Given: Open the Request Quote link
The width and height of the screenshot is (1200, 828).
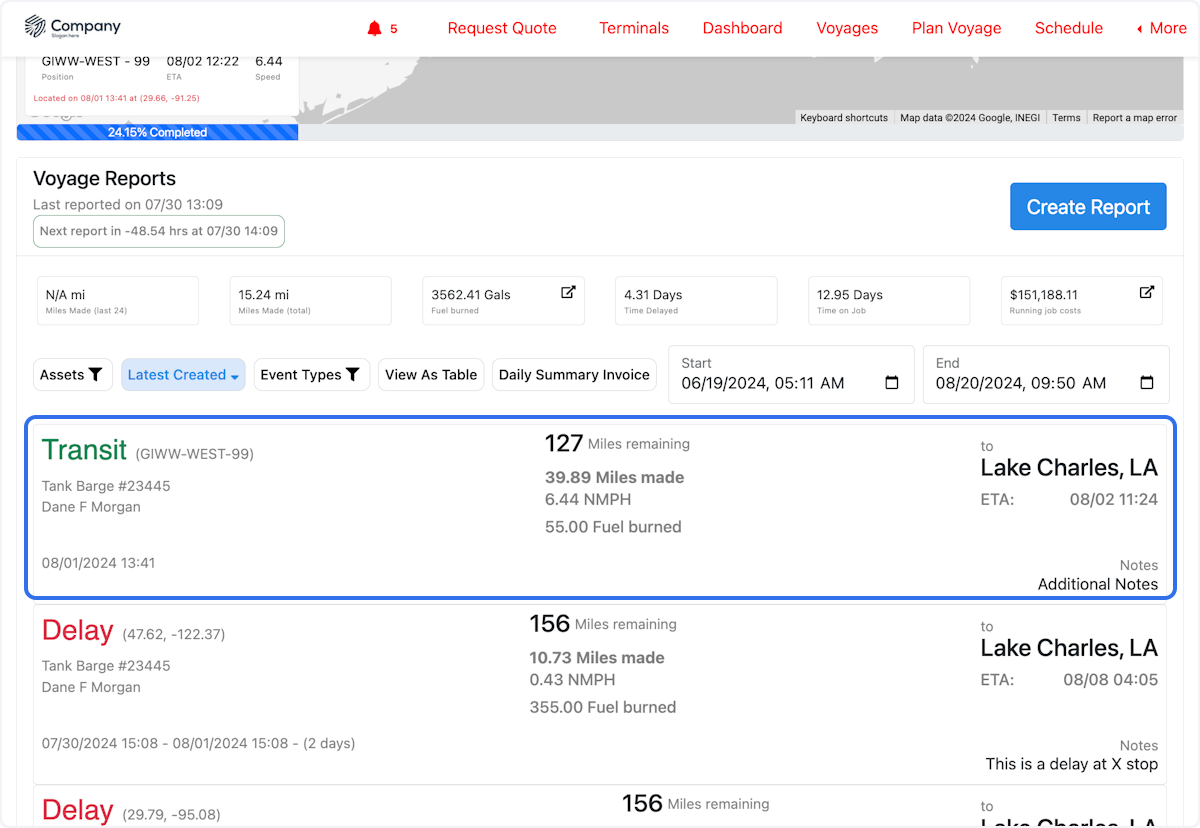Looking at the screenshot, I should pos(502,28).
